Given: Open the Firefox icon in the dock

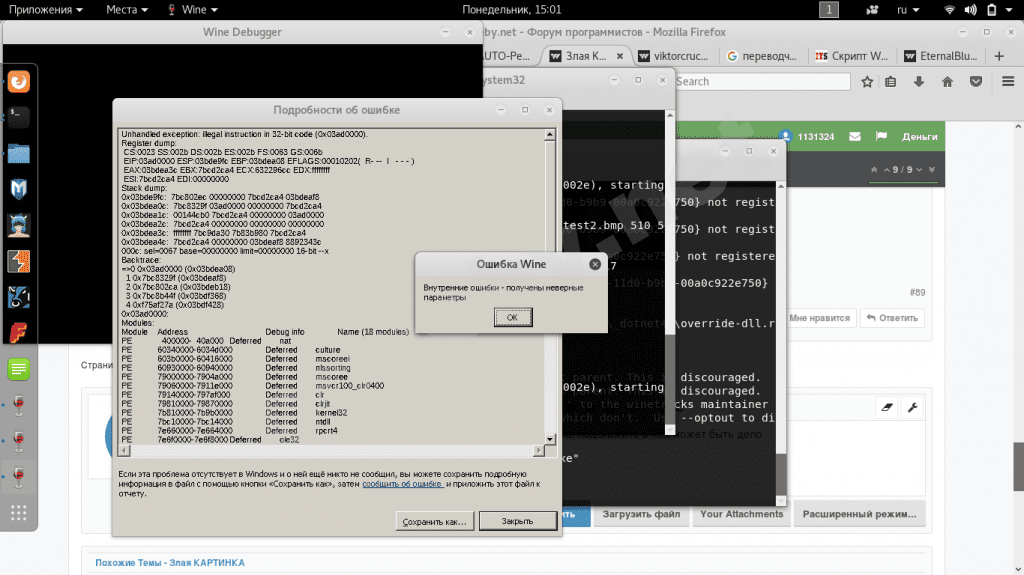Looking at the screenshot, I should click(x=18, y=83).
